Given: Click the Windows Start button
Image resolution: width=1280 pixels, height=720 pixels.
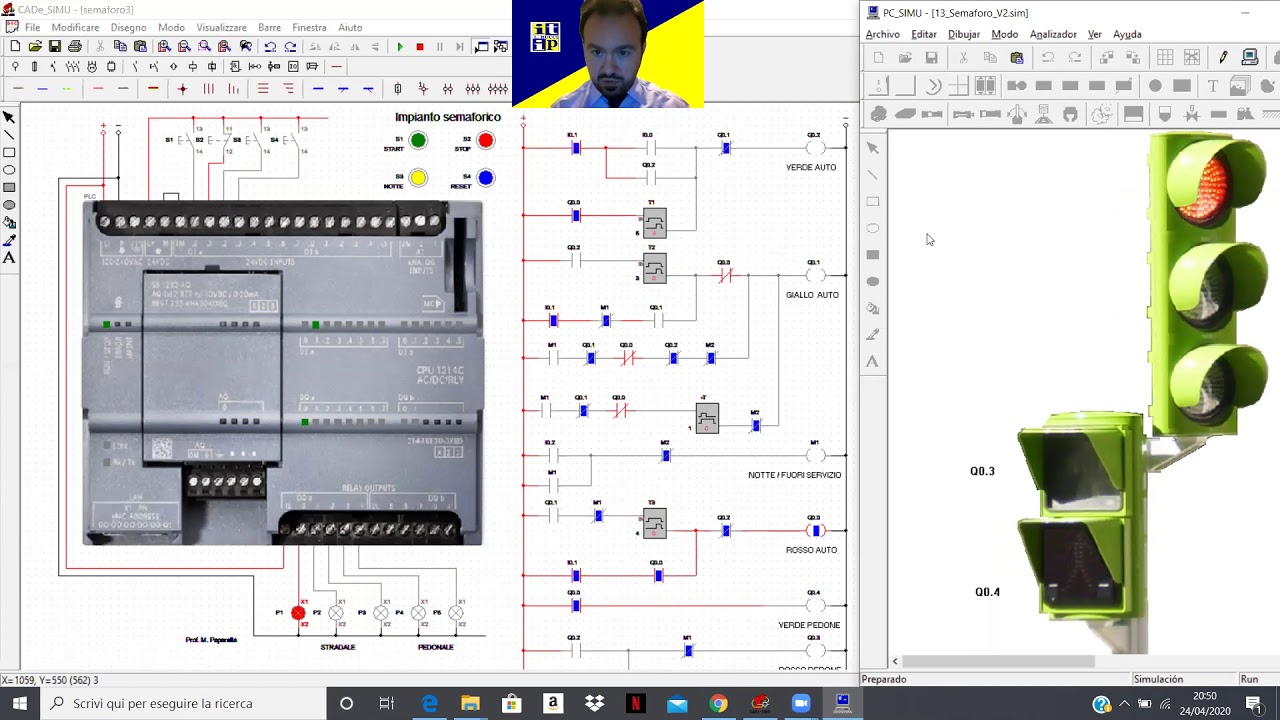Looking at the screenshot, I should (x=19, y=703).
